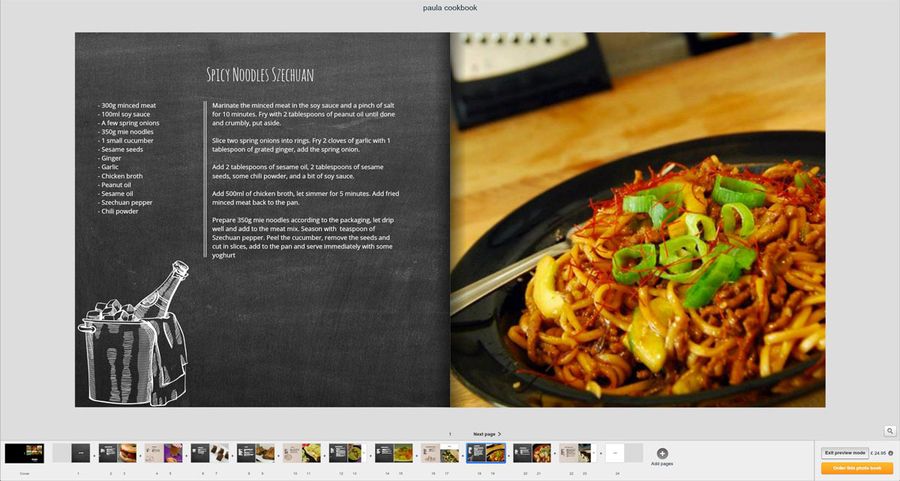Open the Cover thumbnail
900x481 pixels.
click(24, 453)
